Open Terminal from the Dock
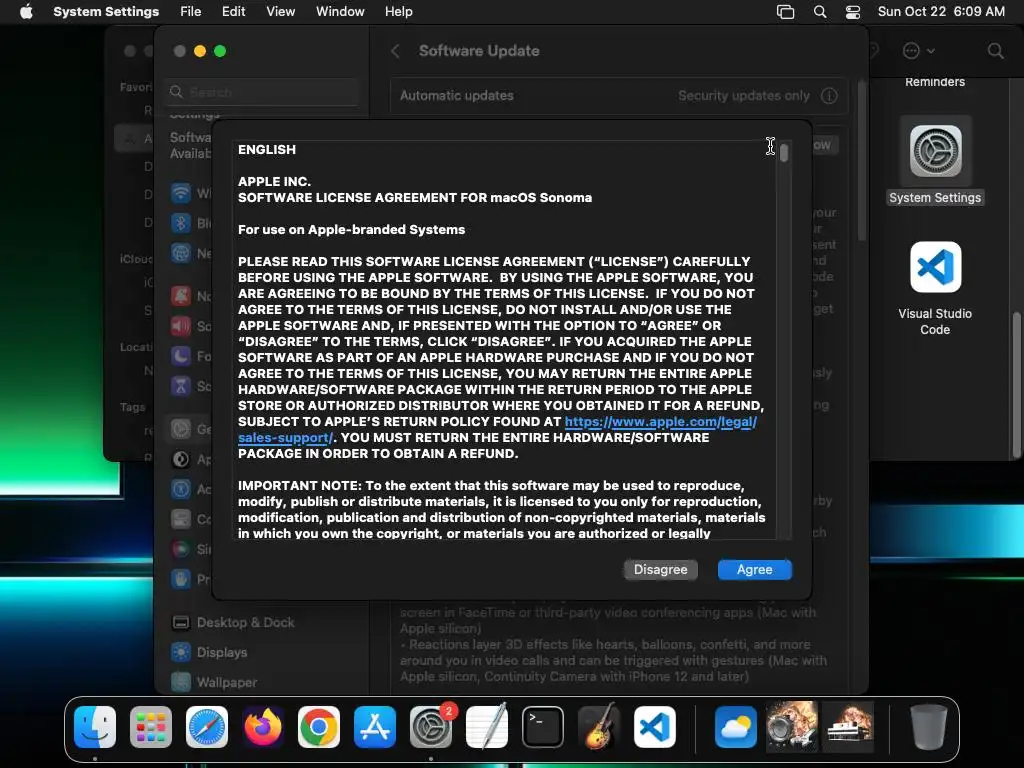The image size is (1024, 768). pos(543,727)
